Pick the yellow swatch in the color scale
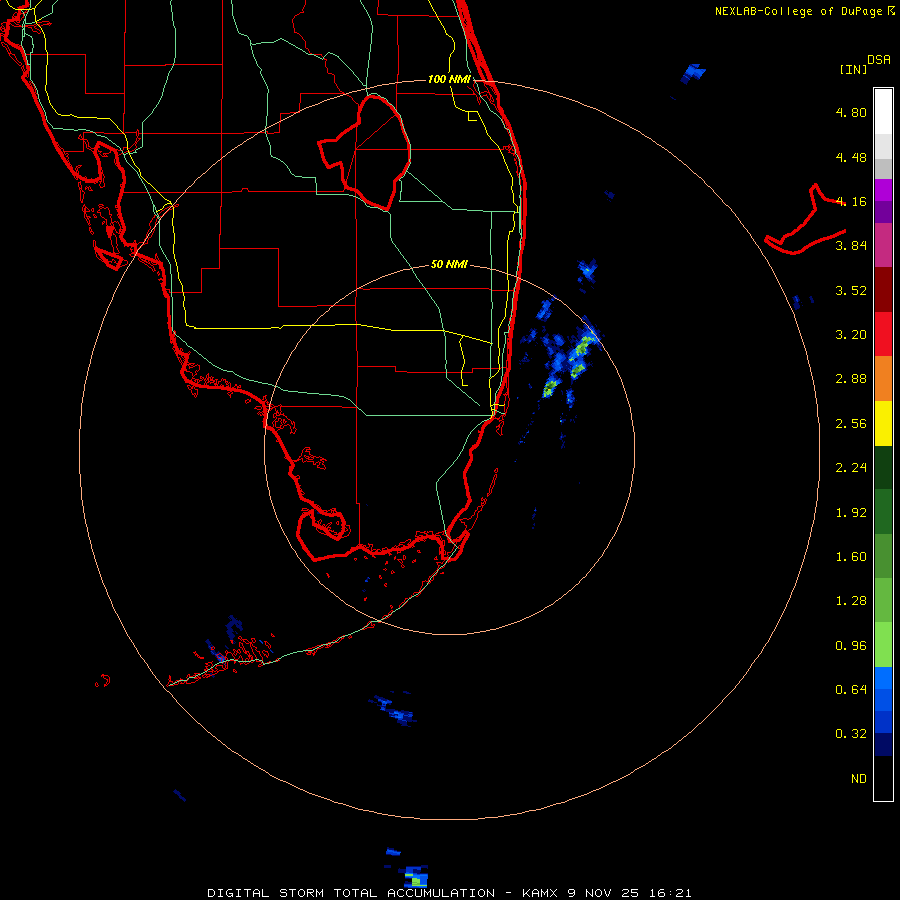The width and height of the screenshot is (900, 900). pos(883,423)
